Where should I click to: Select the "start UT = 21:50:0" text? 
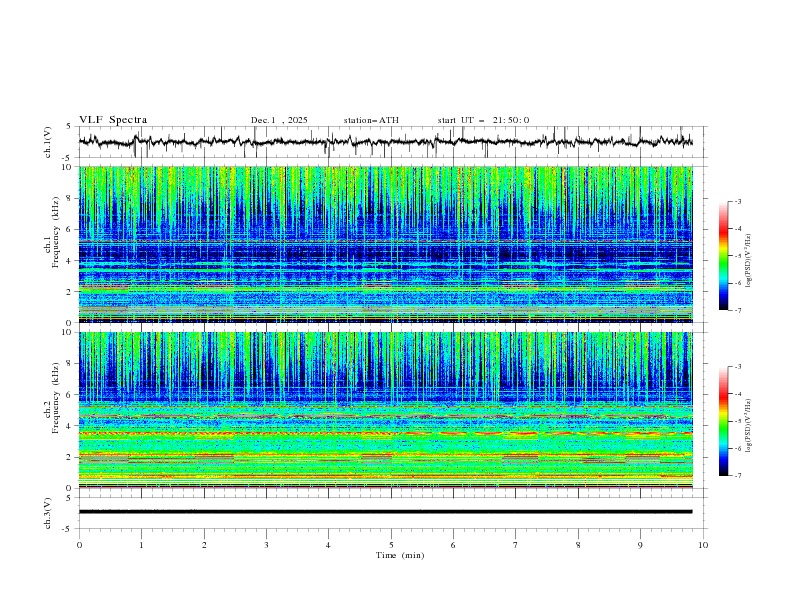coord(483,120)
